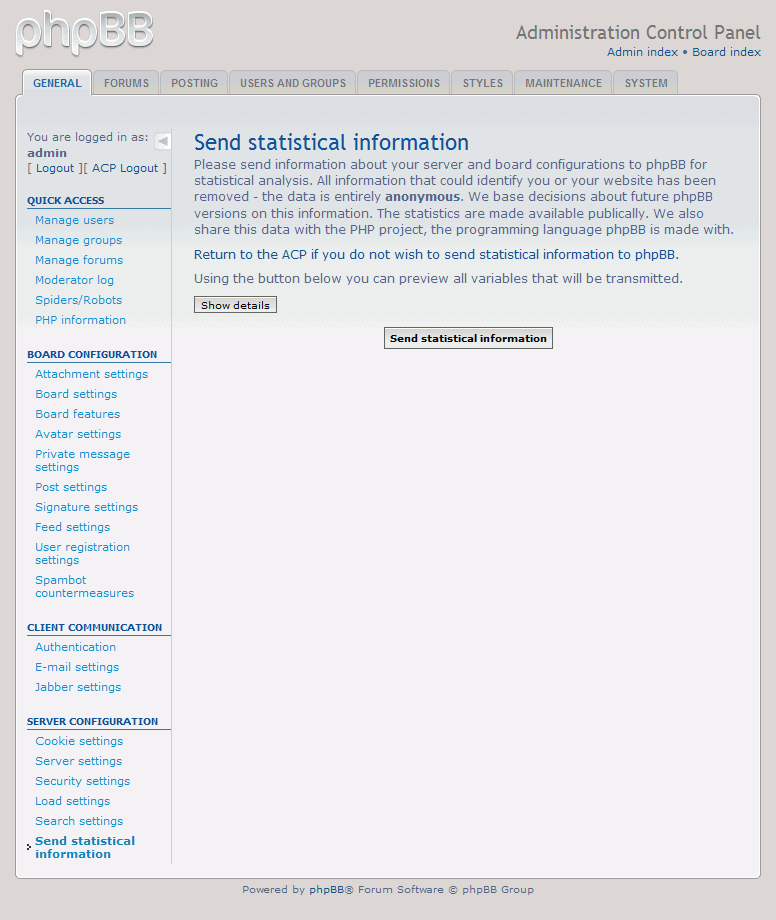Click the Administration Control Panel title
This screenshot has width=776, height=920.
coord(638,32)
